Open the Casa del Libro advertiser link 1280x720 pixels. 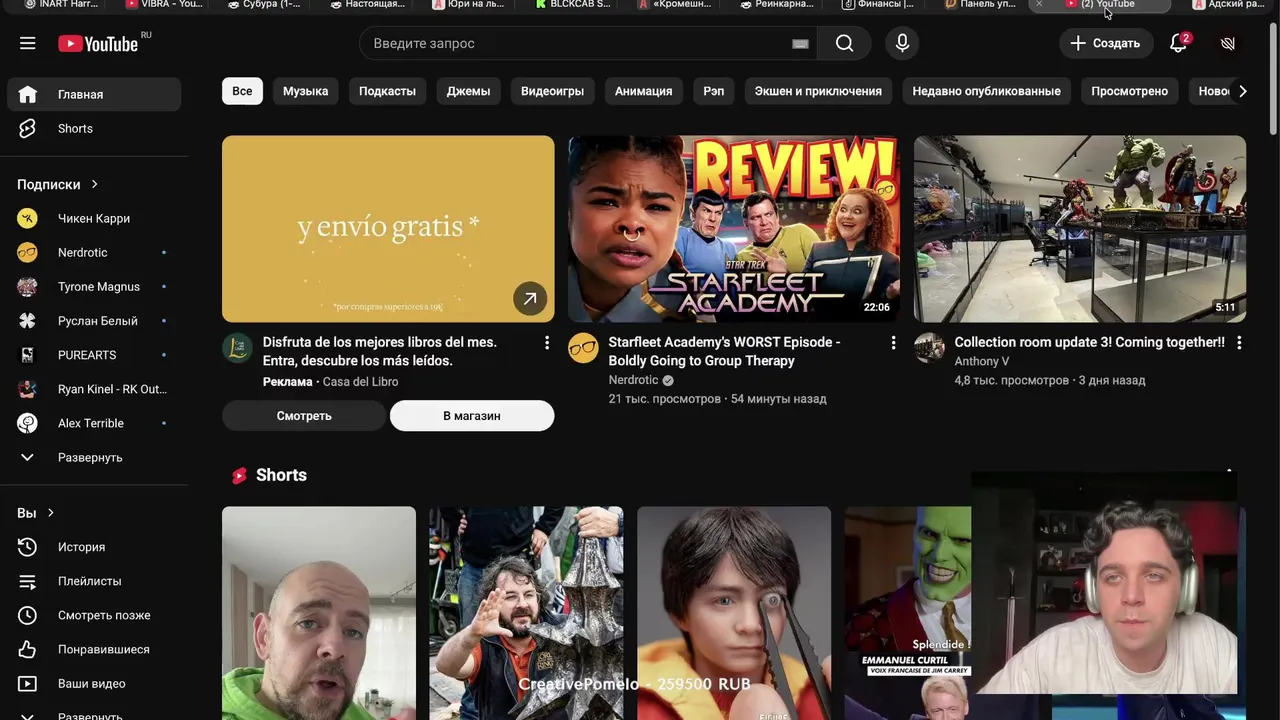360,382
